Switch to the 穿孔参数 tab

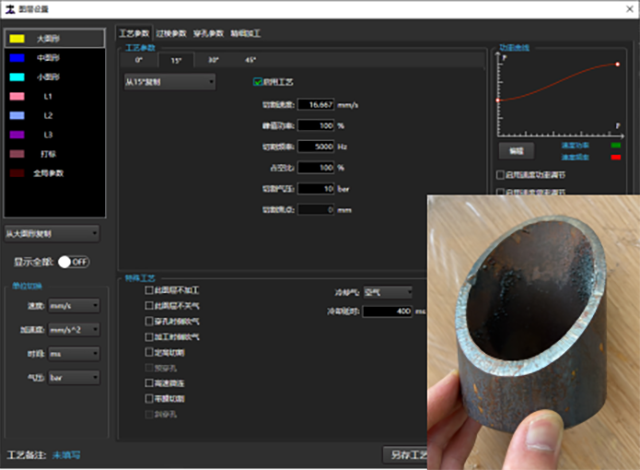pos(209,33)
